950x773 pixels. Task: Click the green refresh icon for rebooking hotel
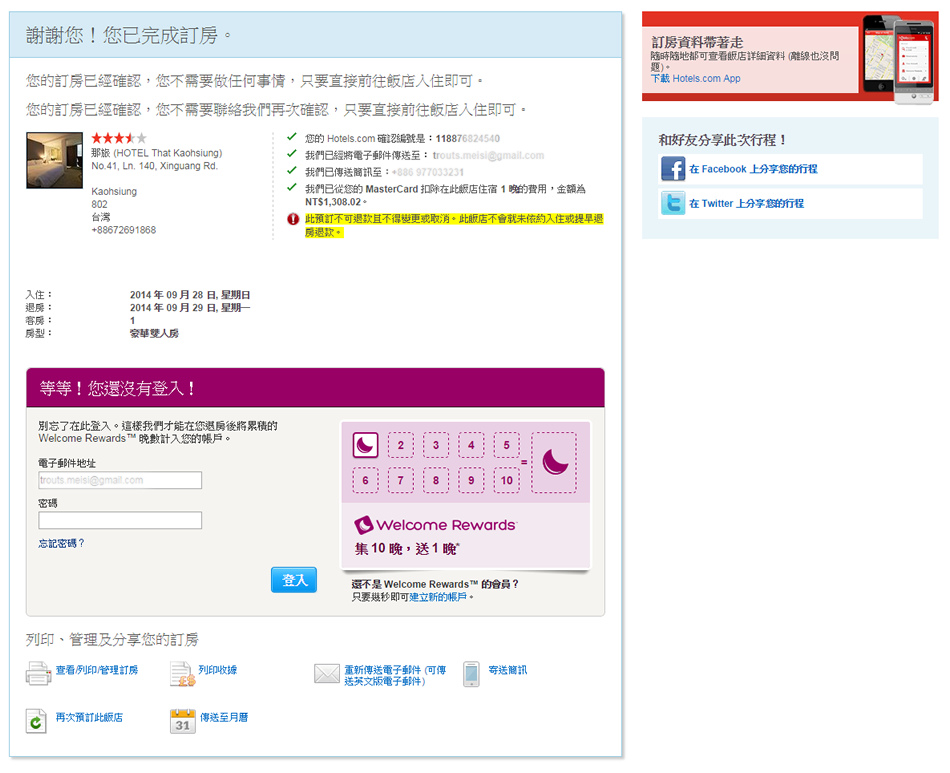pos(36,721)
